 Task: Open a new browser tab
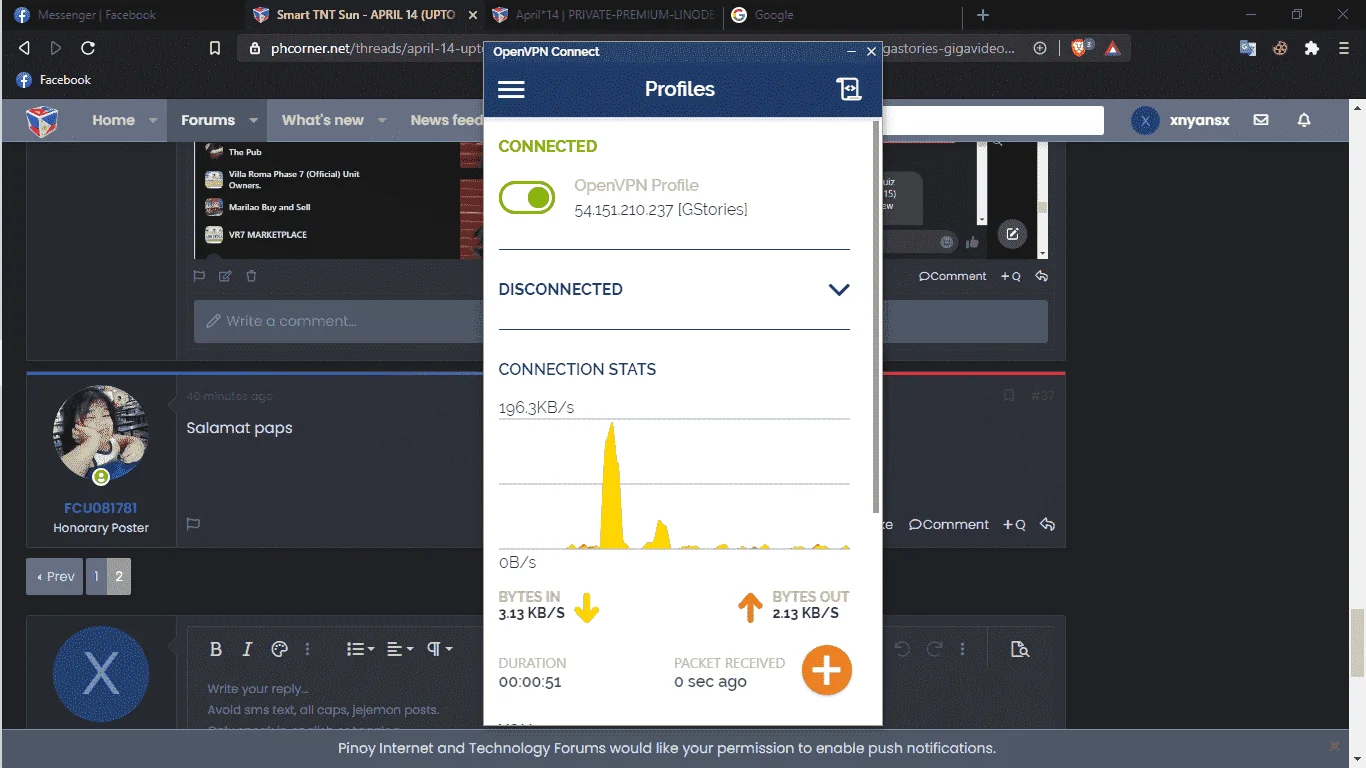(983, 15)
